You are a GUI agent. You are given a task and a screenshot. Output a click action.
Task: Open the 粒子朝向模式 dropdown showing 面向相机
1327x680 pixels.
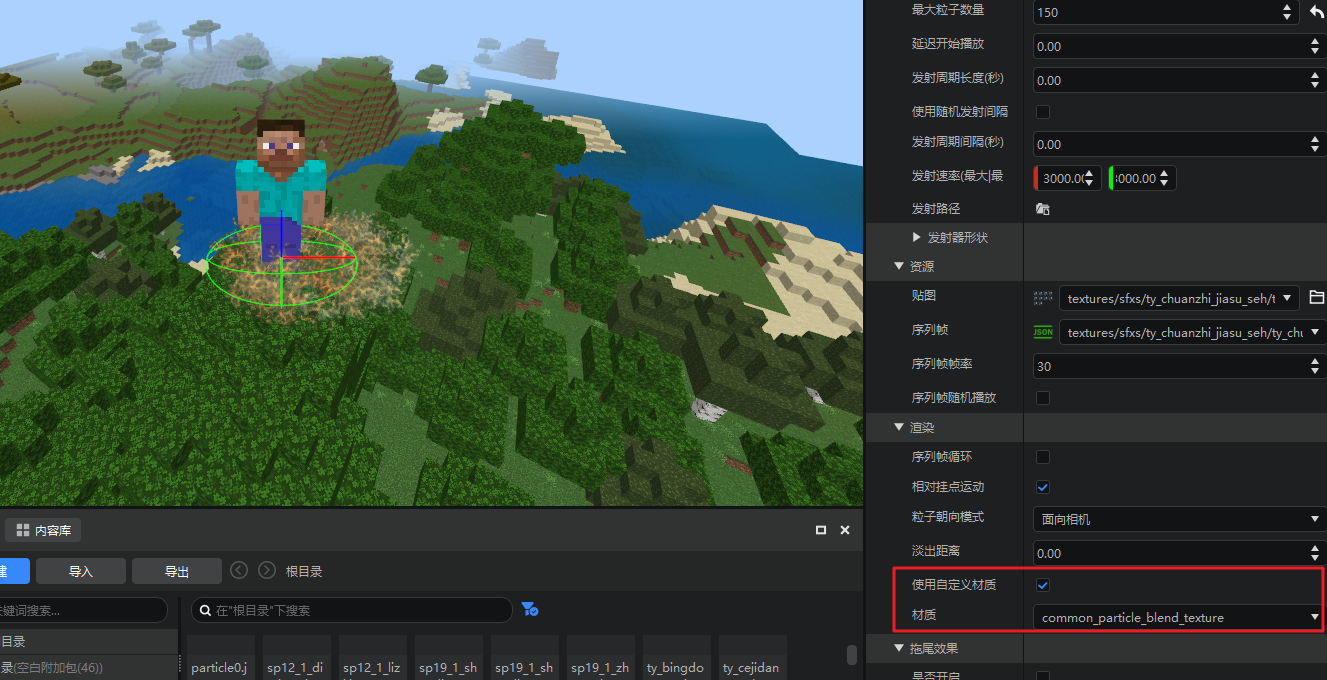click(1179, 519)
